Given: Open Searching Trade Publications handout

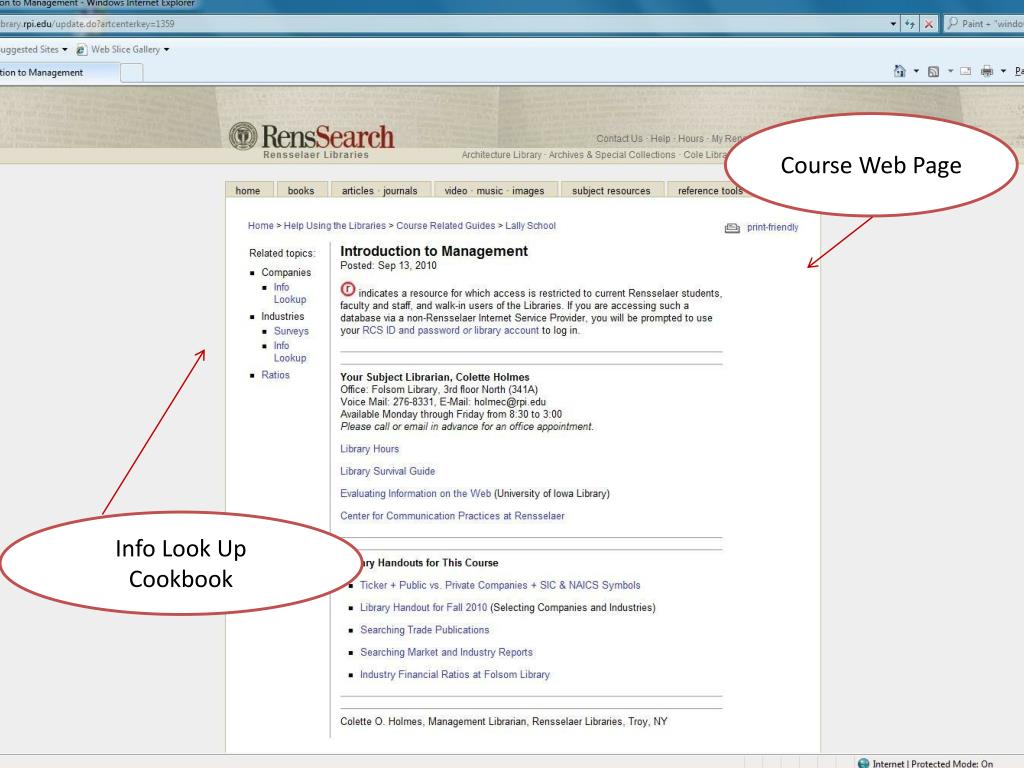Looking at the screenshot, I should [424, 630].
